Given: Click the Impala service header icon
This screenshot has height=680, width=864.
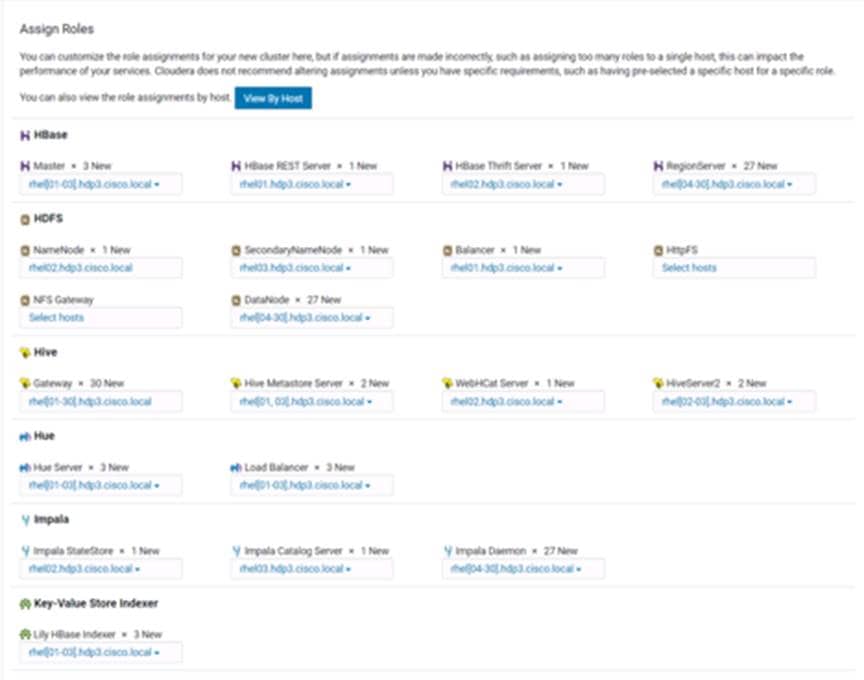Looking at the screenshot, I should pos(25,520).
